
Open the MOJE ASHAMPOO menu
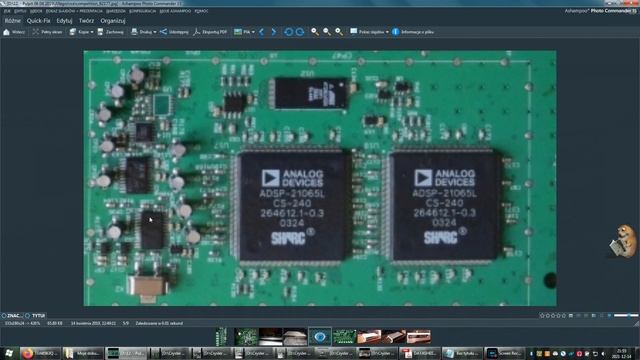(x=175, y=11)
